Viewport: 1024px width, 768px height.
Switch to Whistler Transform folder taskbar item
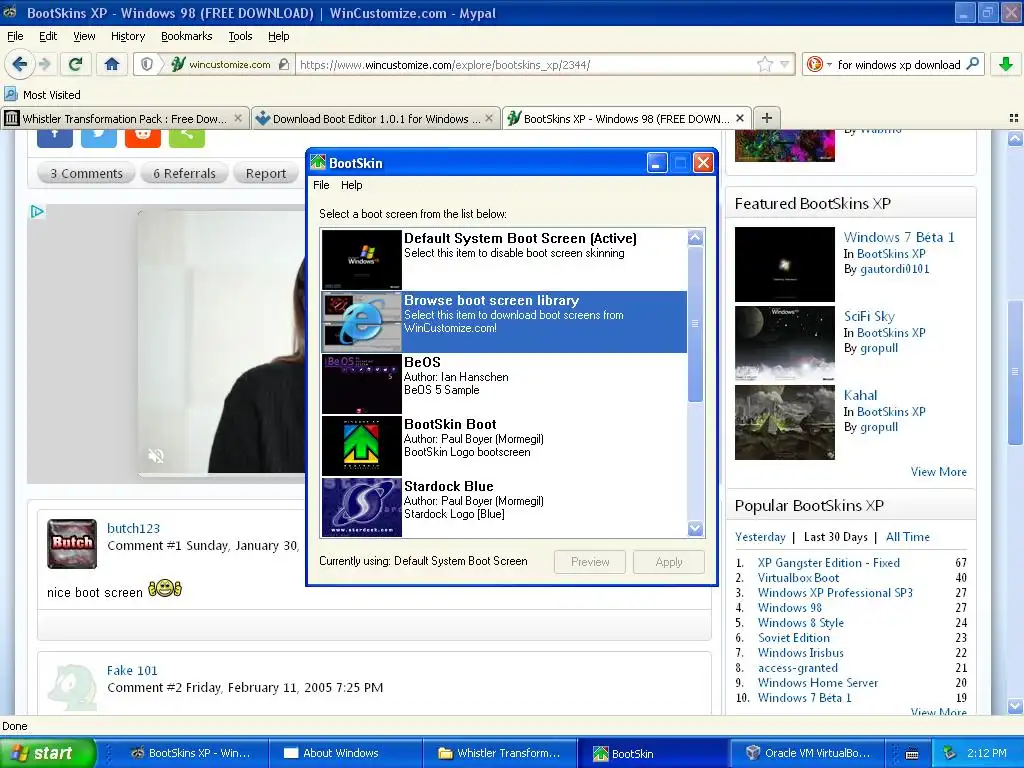click(499, 753)
